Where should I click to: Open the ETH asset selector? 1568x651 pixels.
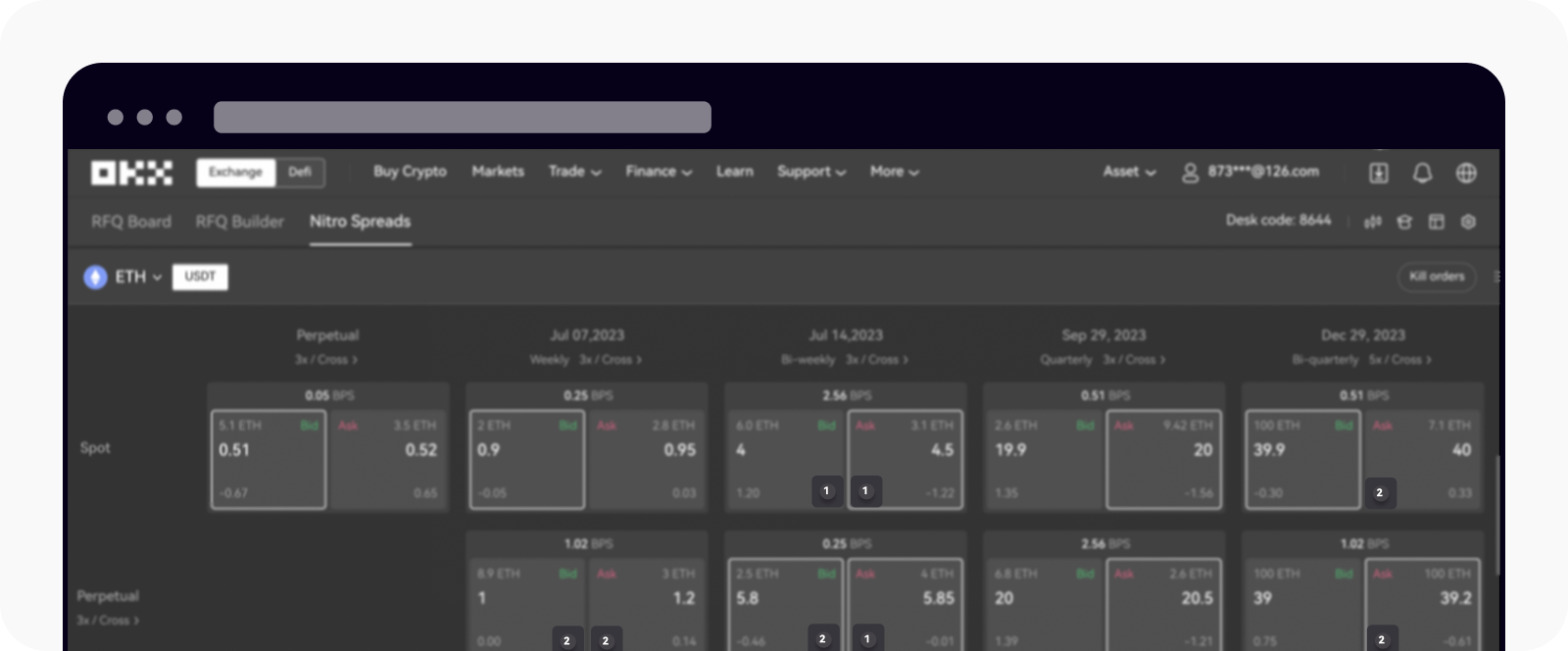click(x=138, y=277)
